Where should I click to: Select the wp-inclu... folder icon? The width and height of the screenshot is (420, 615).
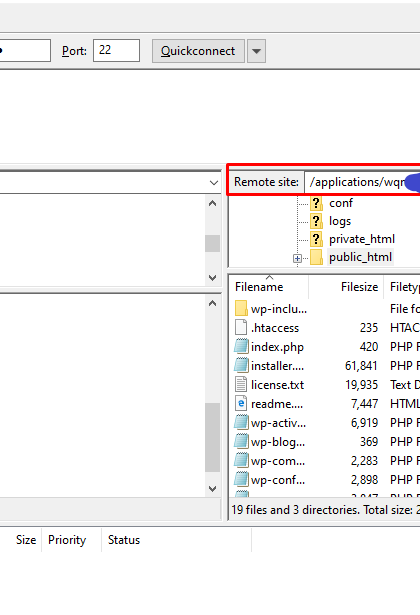point(241,309)
